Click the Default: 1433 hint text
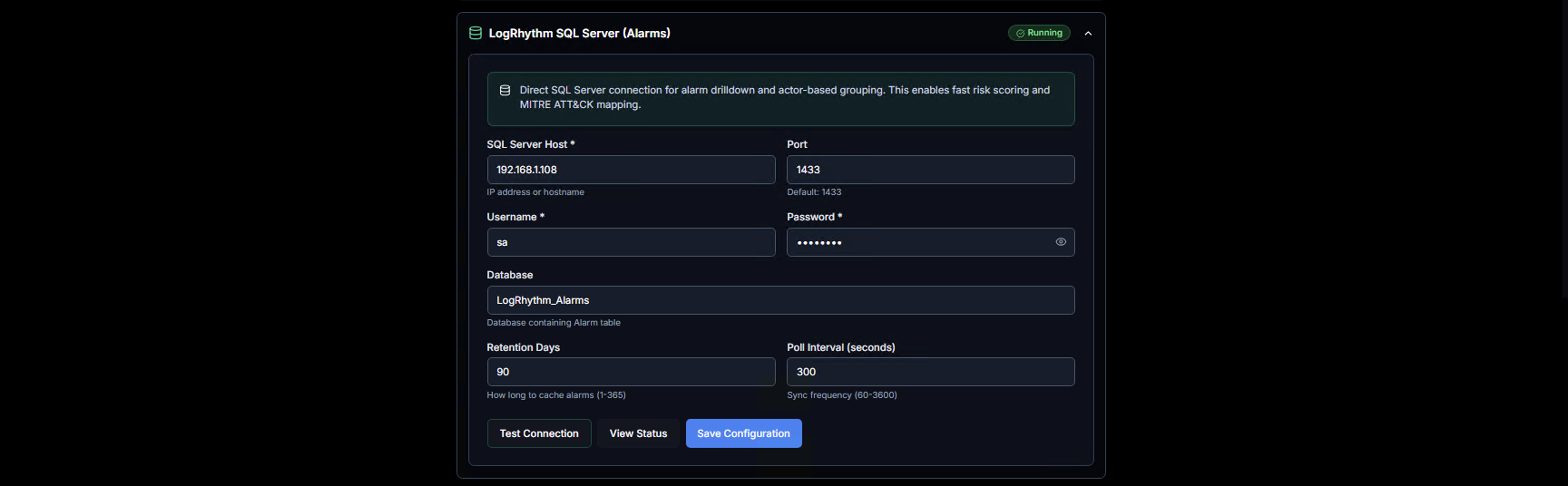This screenshot has width=1568, height=486. [x=814, y=192]
